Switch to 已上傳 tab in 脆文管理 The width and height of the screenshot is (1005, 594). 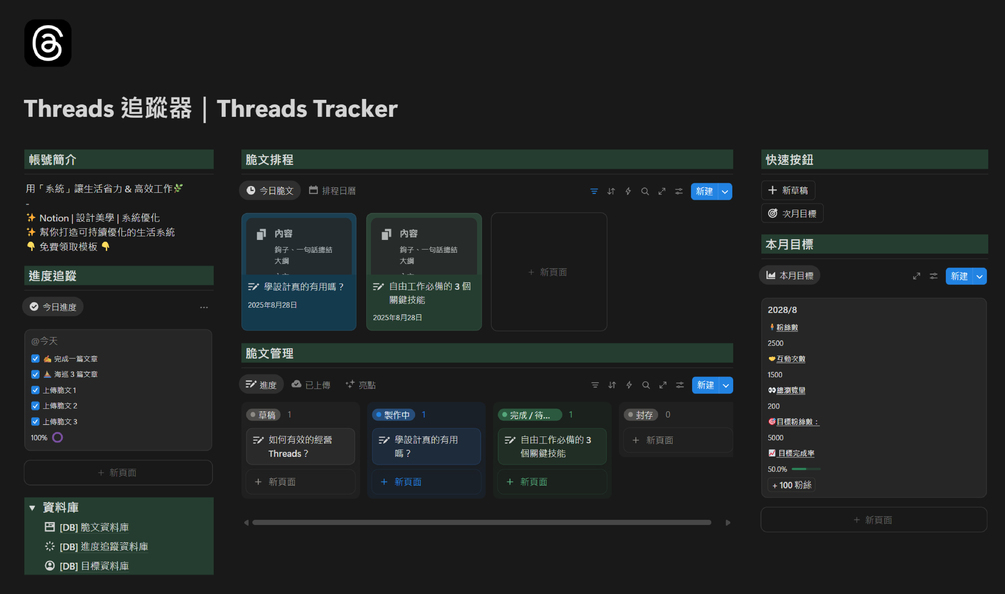[x=311, y=384]
